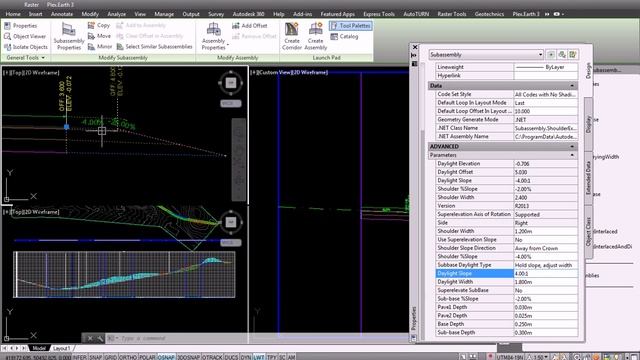640x360 pixels.
Task: Toggle auto-hide on the Properties palette
Action: coord(414,55)
